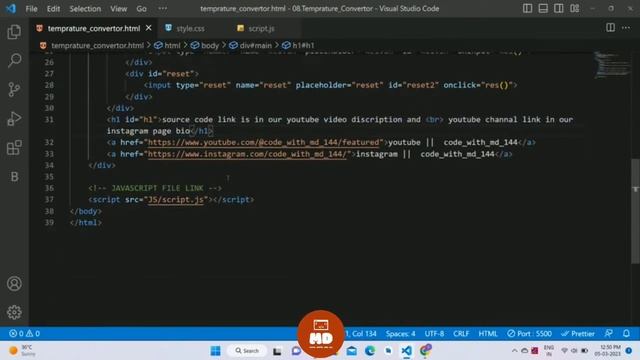Open editor More Actions ellipsis
The width and height of the screenshot is (640, 360).
point(626,28)
